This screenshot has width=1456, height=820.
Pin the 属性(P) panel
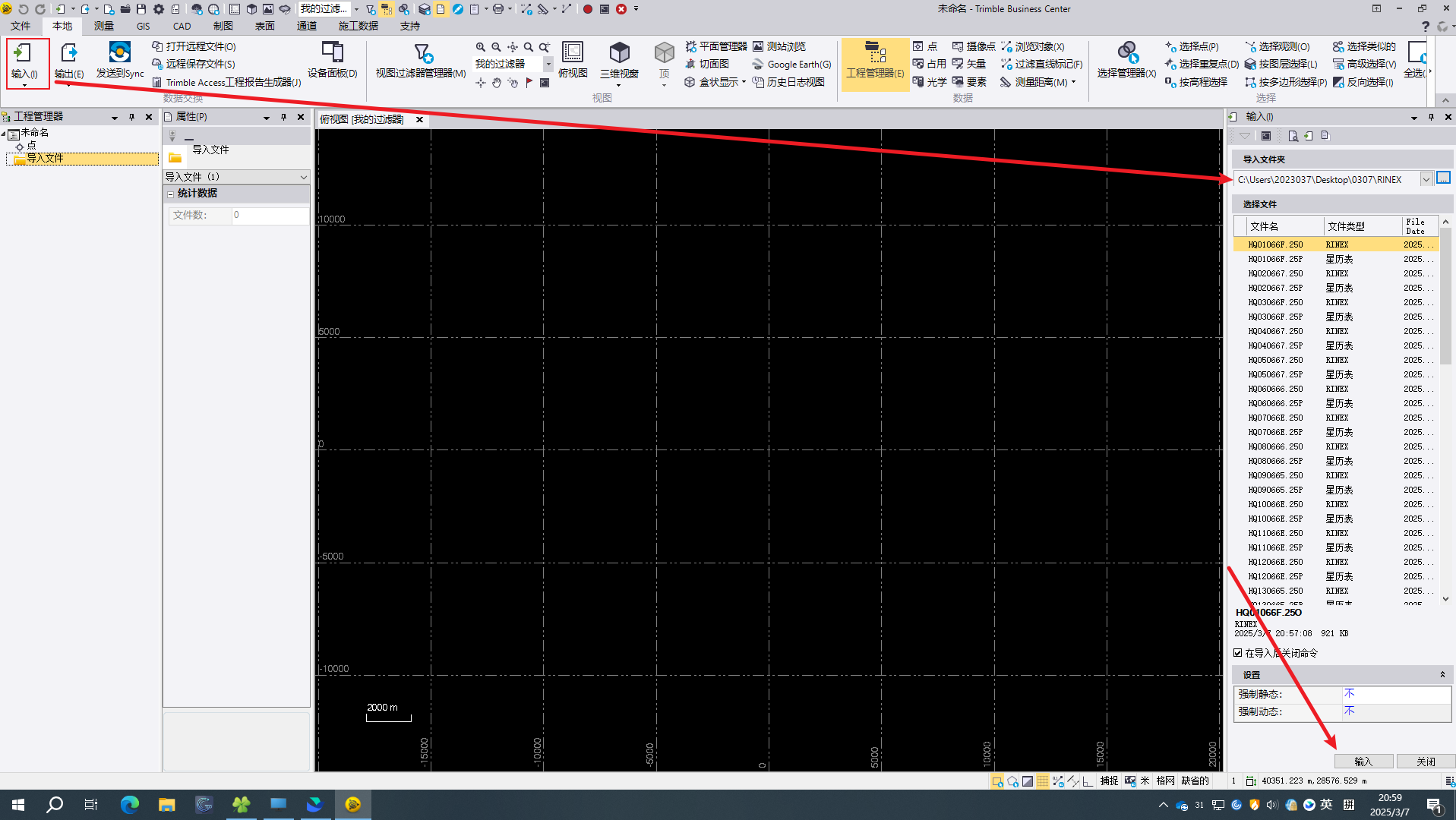pos(284,117)
